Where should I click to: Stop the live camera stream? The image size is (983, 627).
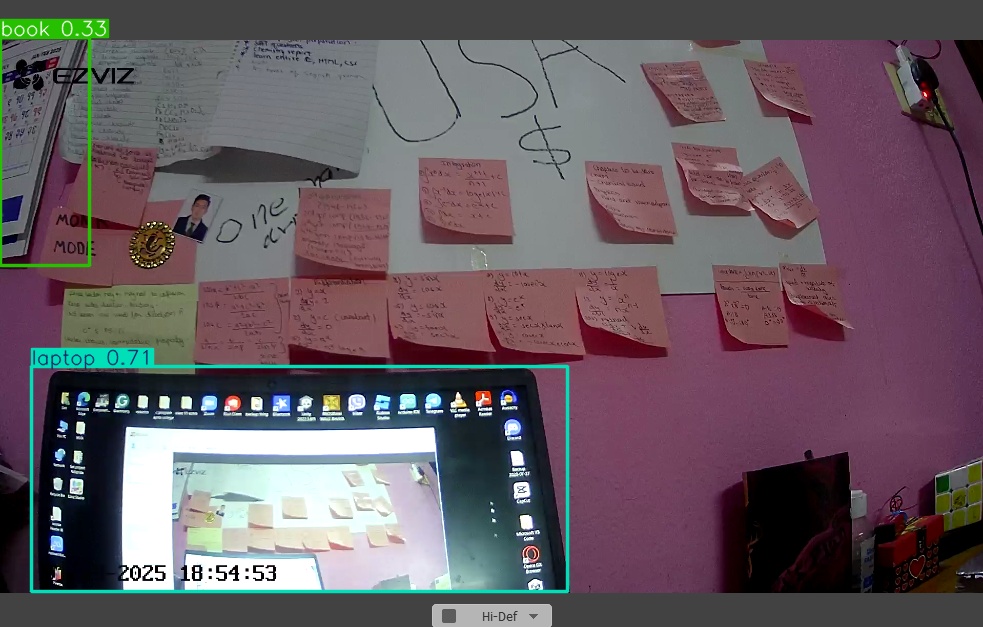(x=449, y=616)
